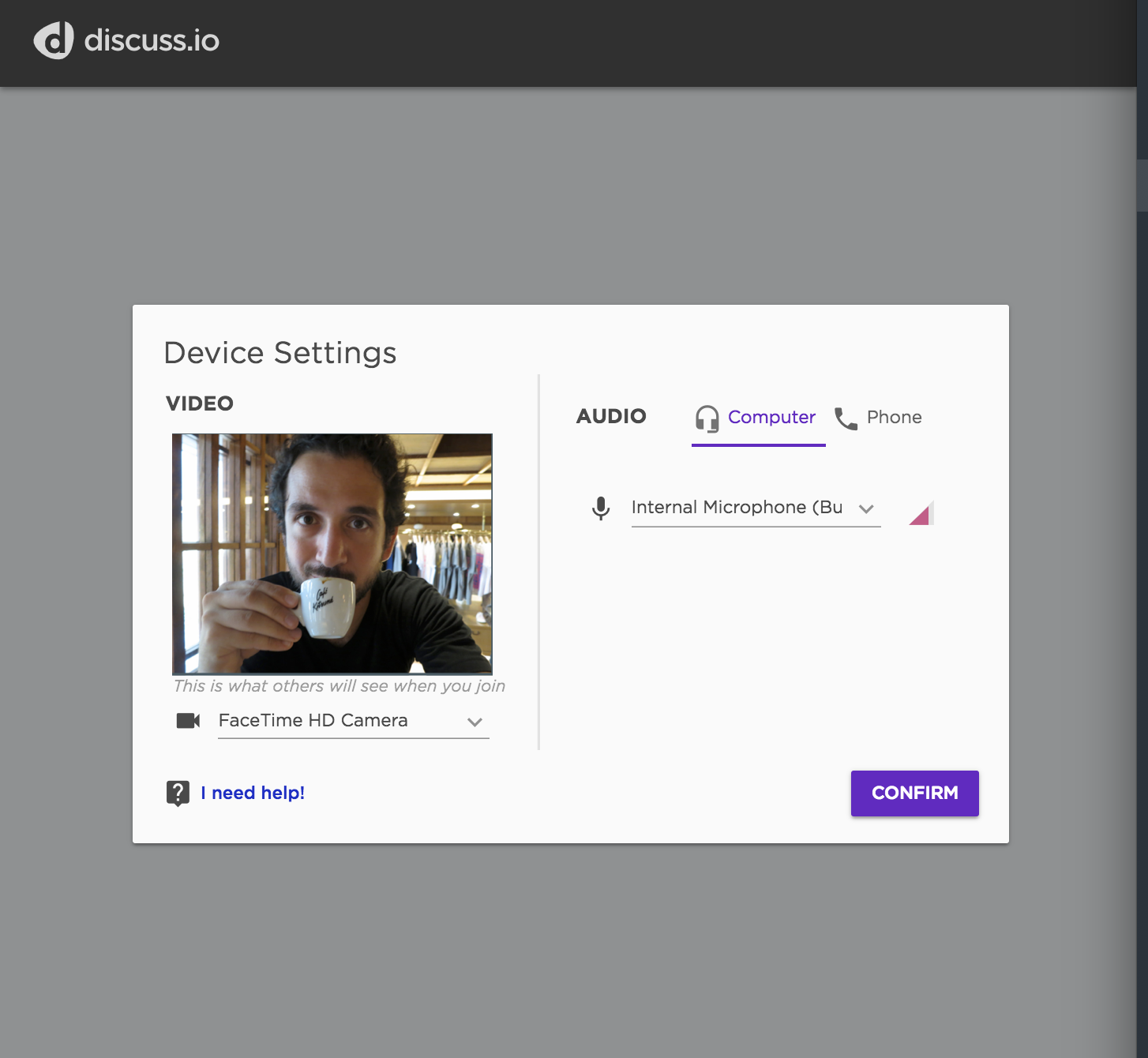Expand the microphone selection list
1148x1058 pixels.
point(867,508)
